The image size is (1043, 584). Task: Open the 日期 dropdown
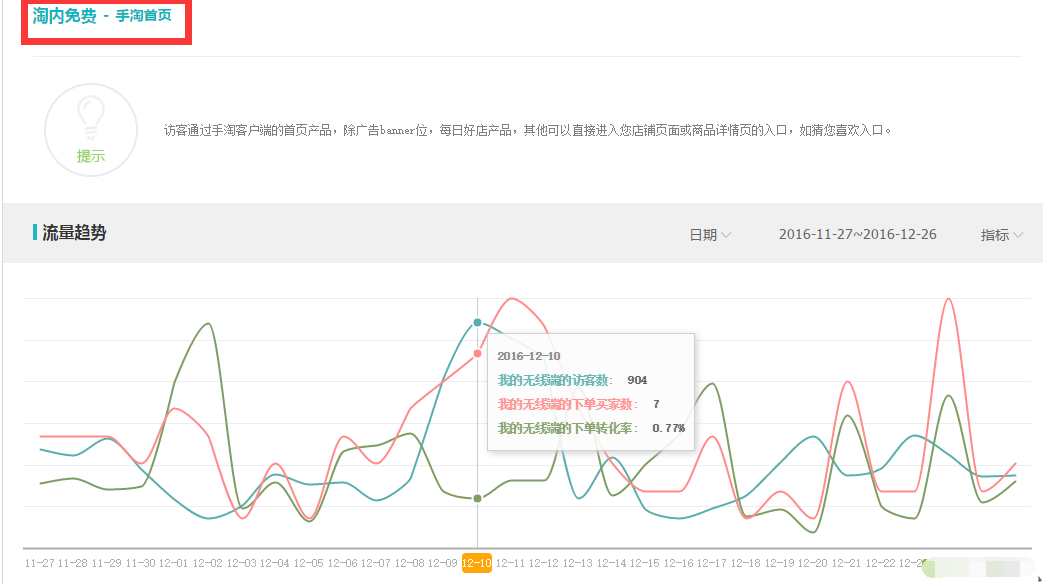click(710, 235)
